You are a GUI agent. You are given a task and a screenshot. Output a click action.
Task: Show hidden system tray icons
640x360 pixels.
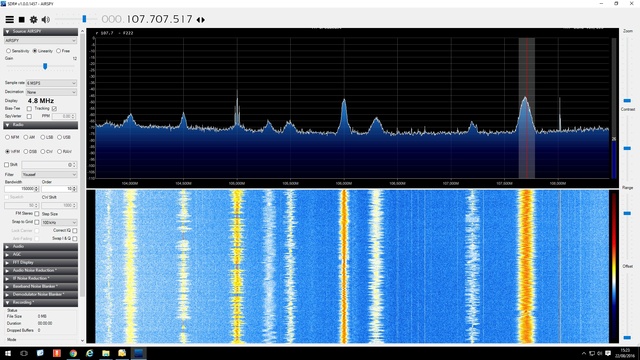coord(584,353)
